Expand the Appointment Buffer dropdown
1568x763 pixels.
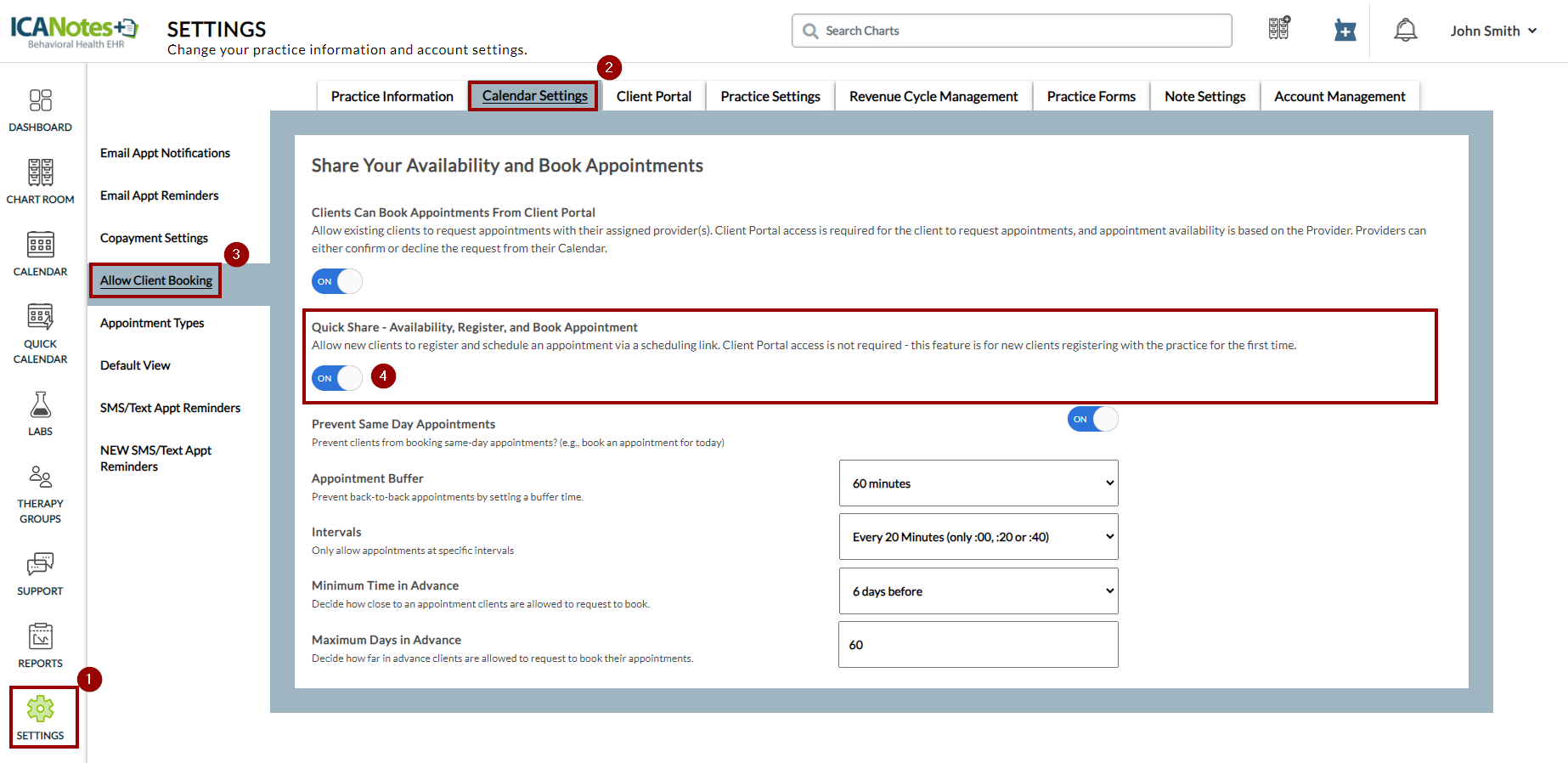(x=978, y=483)
